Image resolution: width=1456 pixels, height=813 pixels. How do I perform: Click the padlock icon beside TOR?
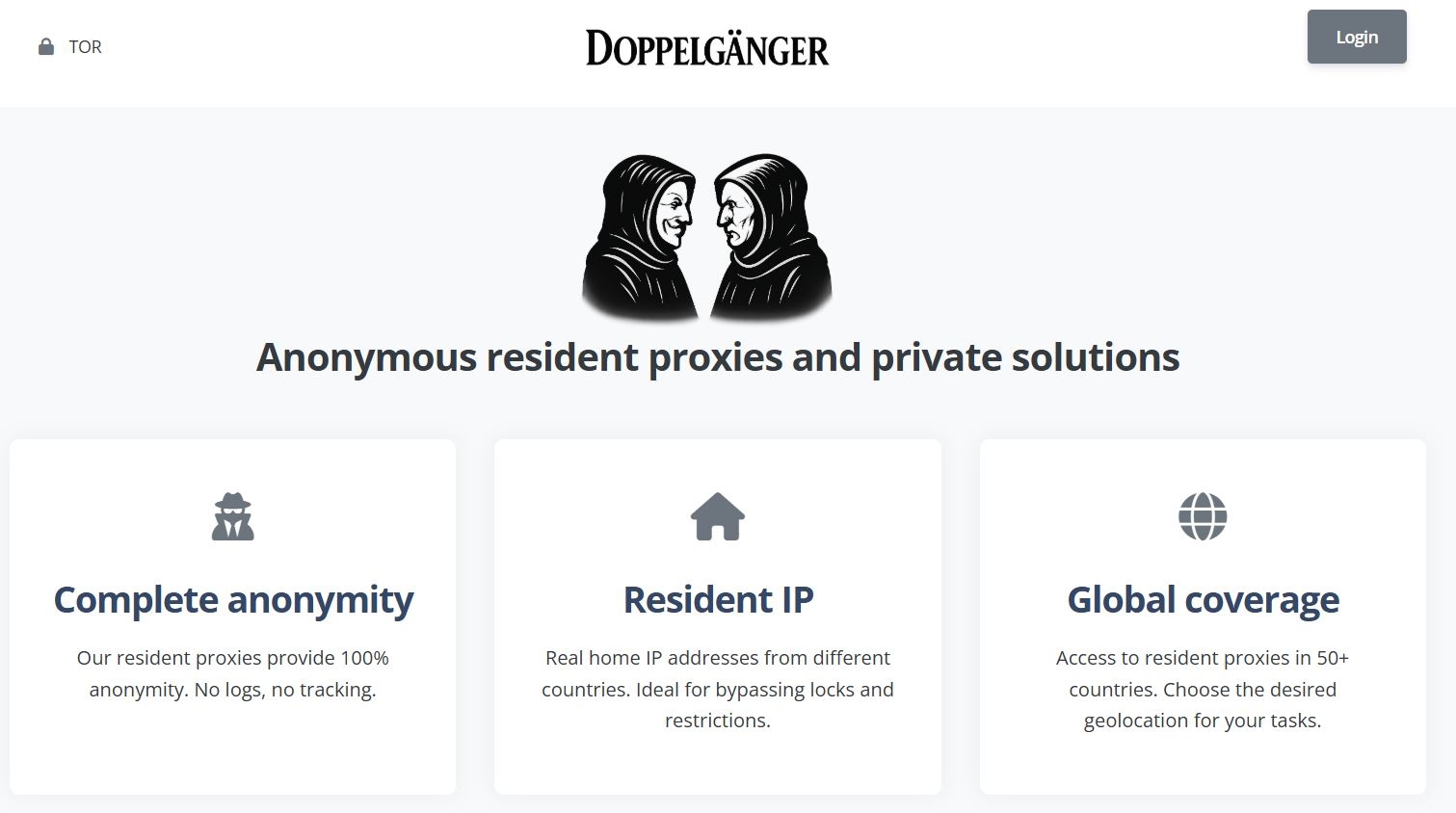pos(45,47)
